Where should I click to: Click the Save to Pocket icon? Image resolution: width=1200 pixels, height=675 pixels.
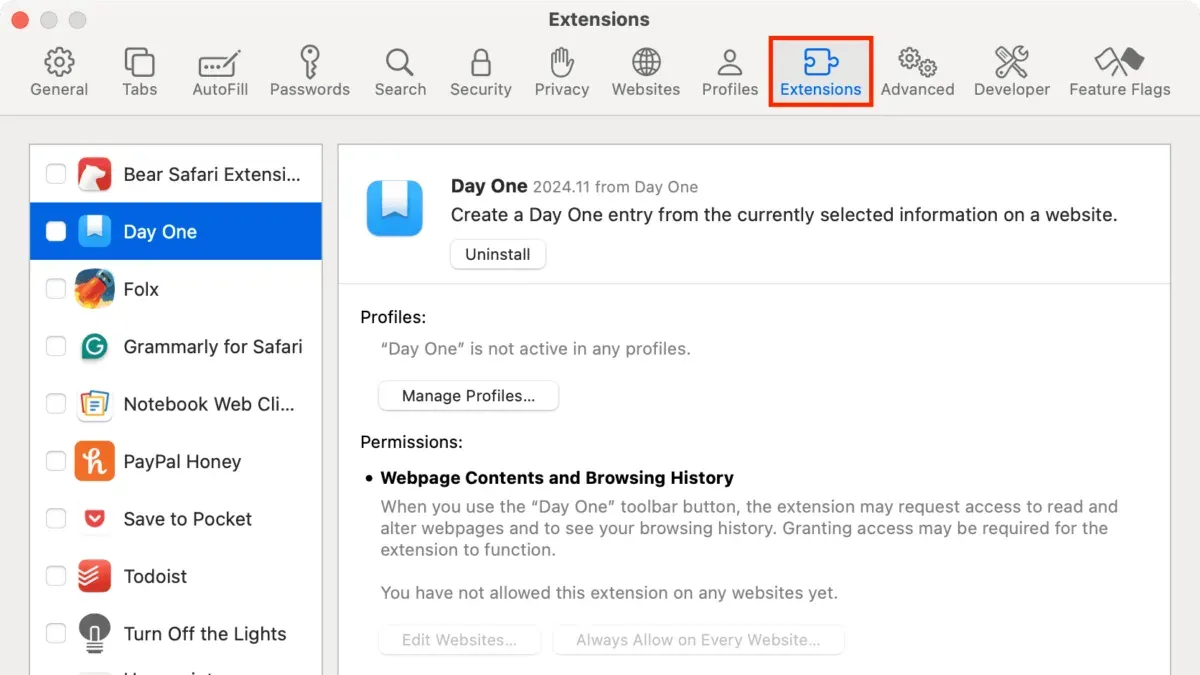coord(95,519)
